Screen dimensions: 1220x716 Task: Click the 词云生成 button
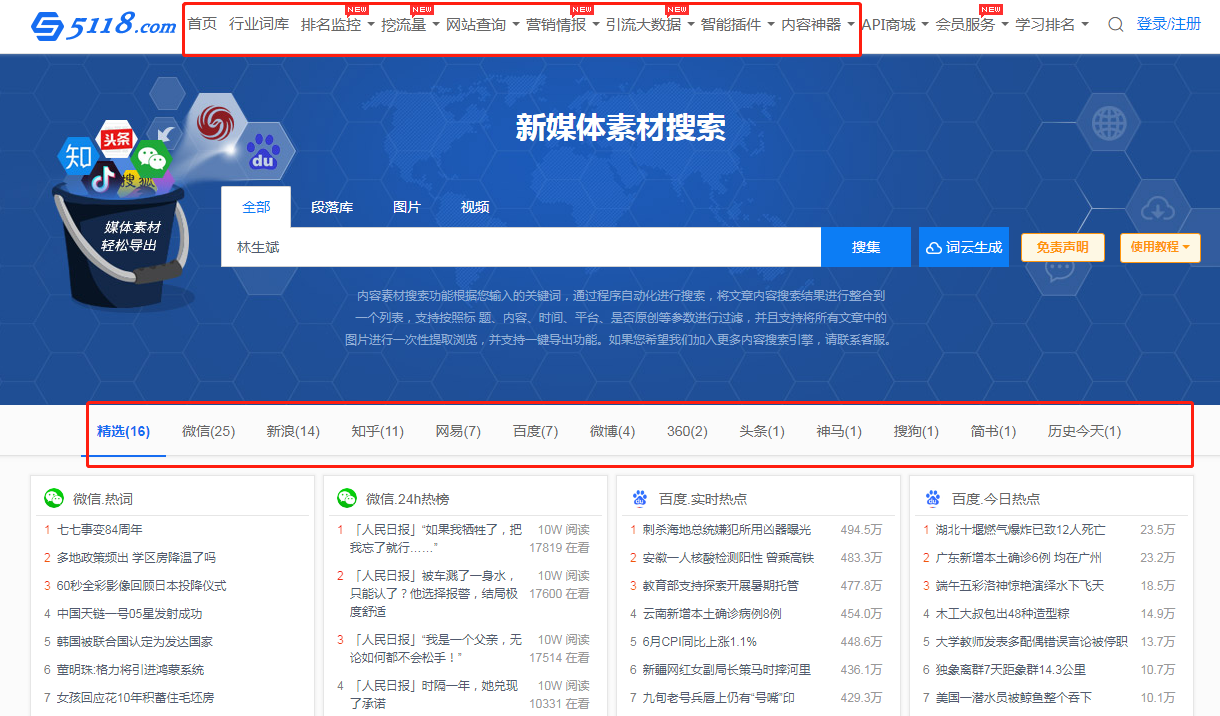pyautogui.click(x=964, y=247)
